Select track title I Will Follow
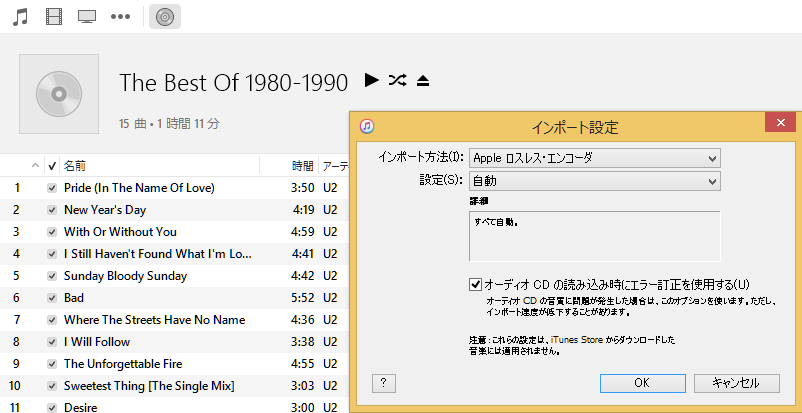 [x=97, y=342]
